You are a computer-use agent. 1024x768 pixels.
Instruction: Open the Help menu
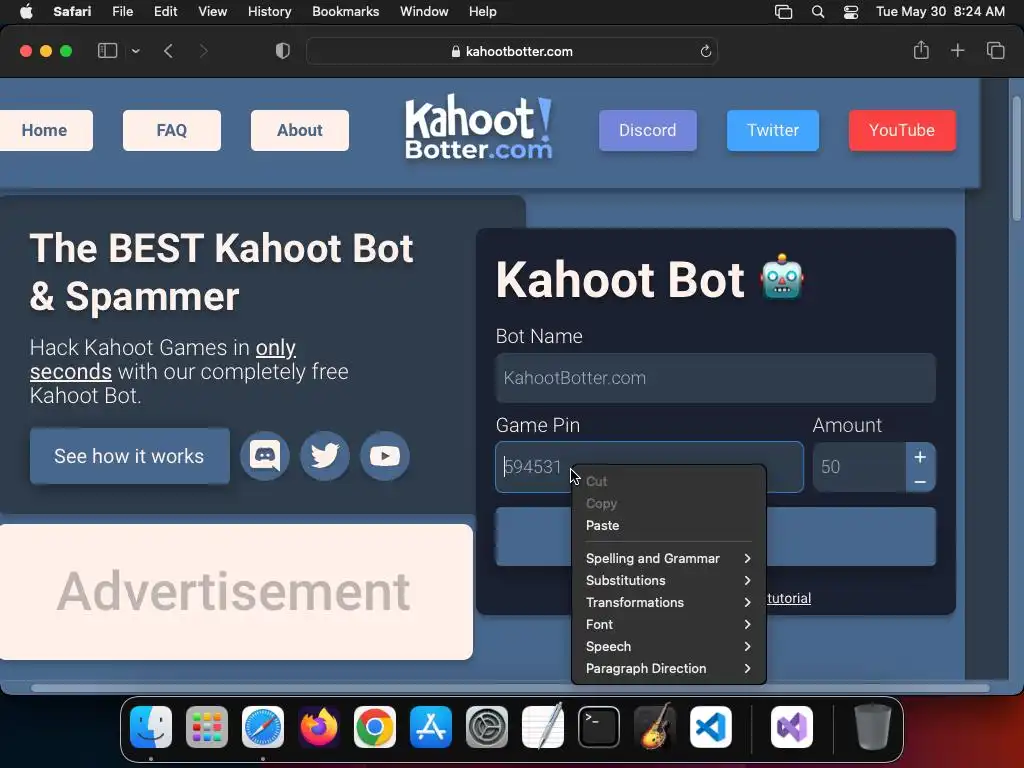[x=483, y=12]
